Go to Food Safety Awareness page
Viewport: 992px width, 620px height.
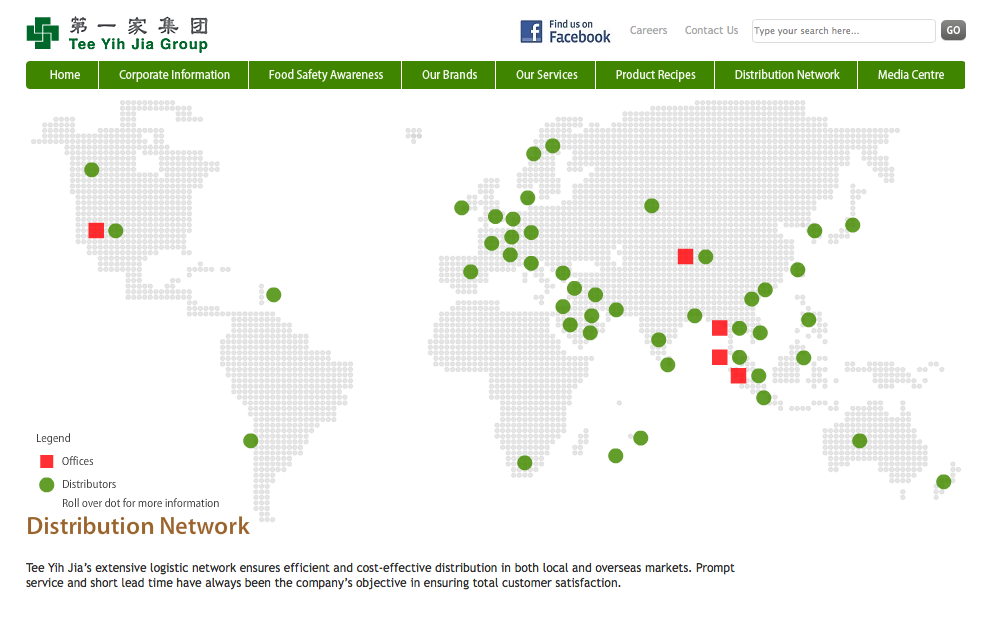pos(326,75)
